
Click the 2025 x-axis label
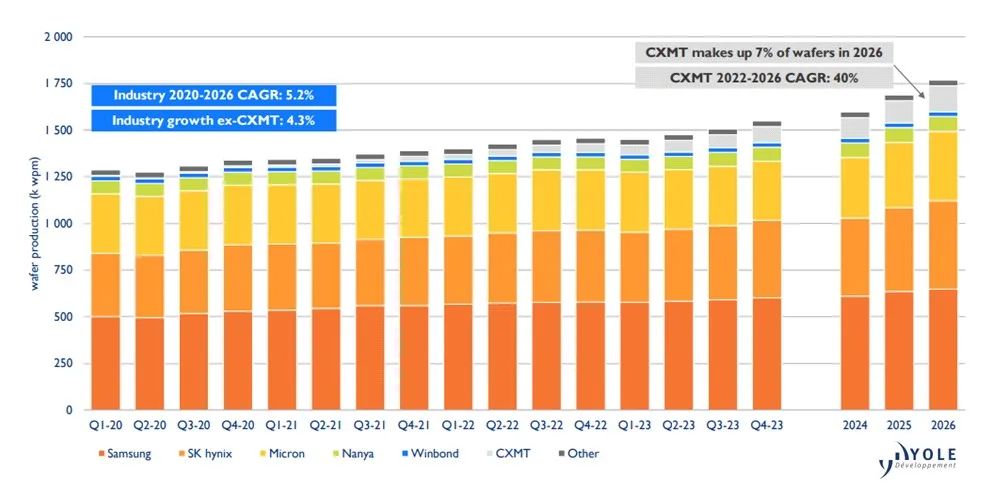899,425
